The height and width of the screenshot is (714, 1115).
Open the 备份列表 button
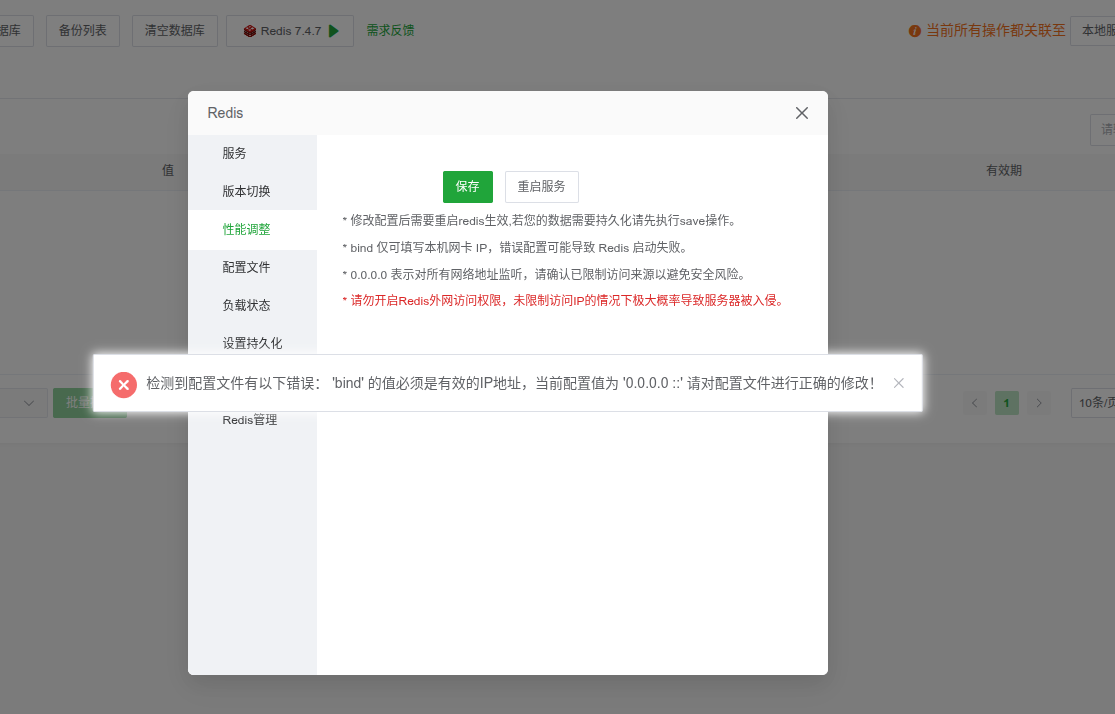pos(83,31)
